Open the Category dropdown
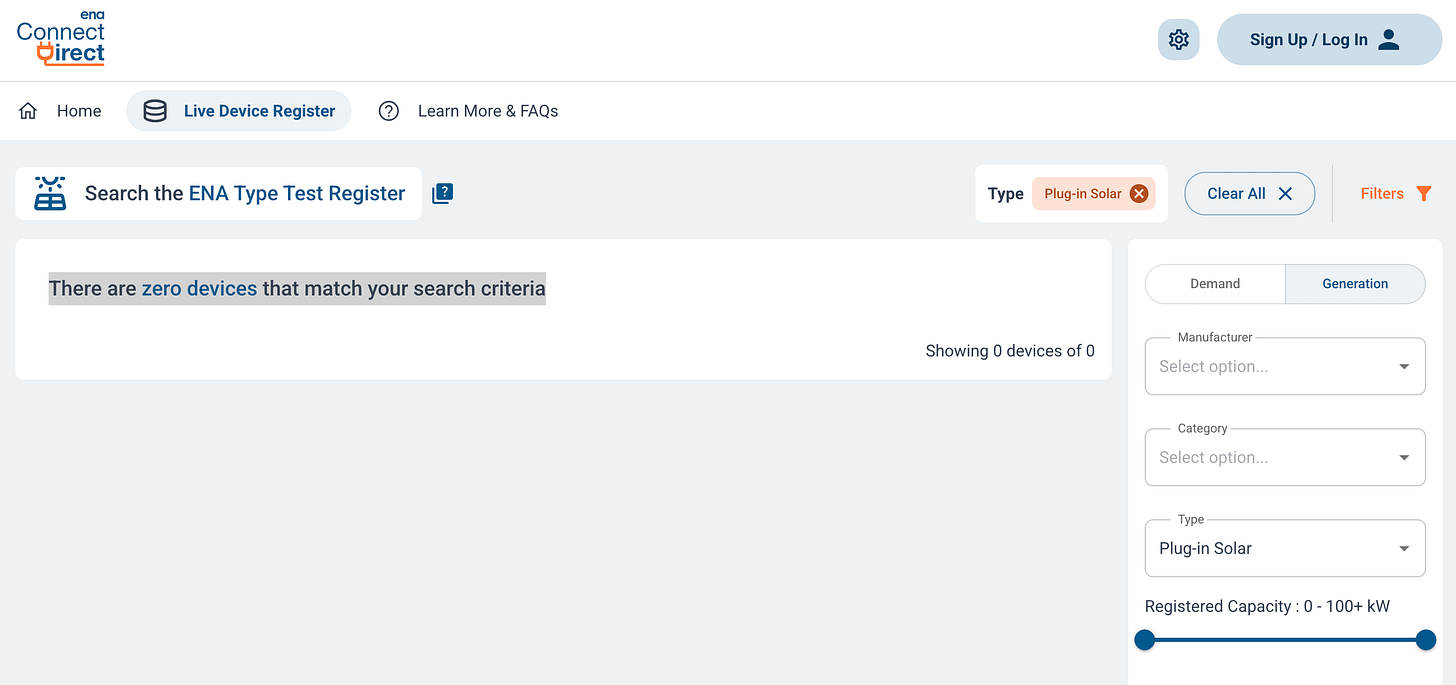1456x685 pixels. (1285, 457)
